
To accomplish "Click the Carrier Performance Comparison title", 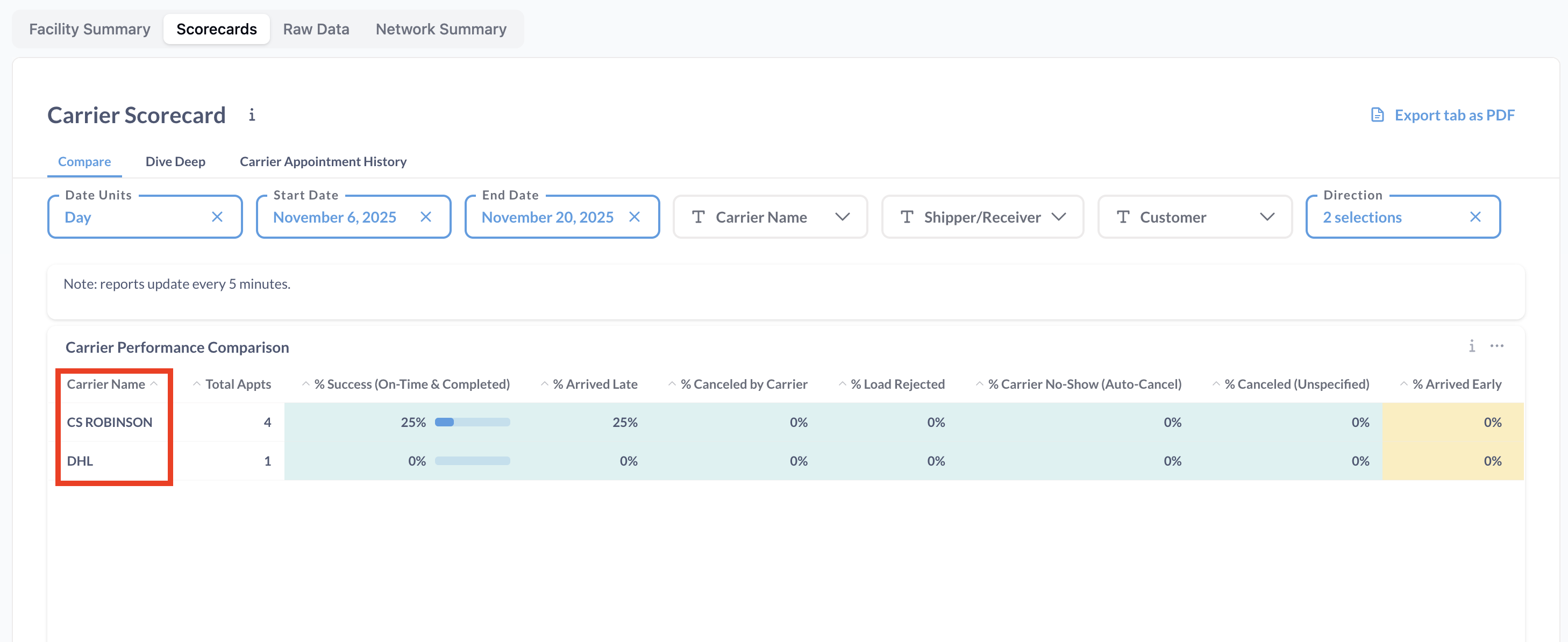I will click(177, 347).
